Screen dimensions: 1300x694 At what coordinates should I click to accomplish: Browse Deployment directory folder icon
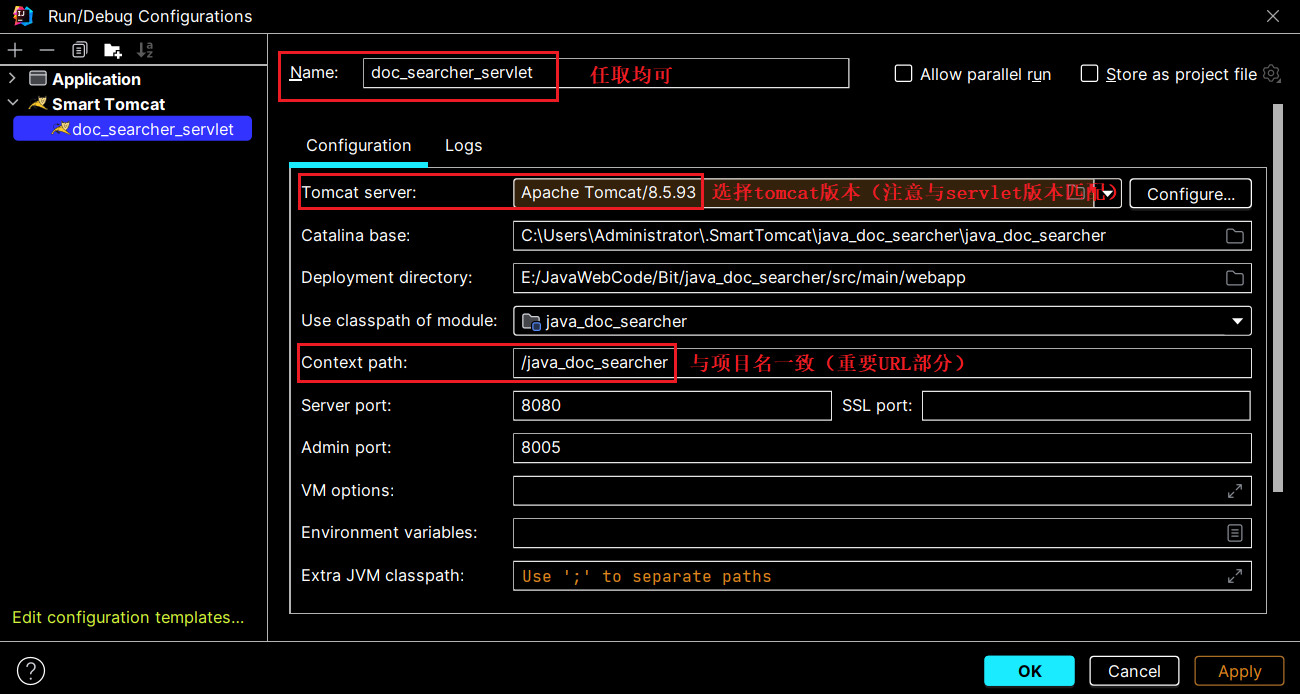pyautogui.click(x=1235, y=278)
